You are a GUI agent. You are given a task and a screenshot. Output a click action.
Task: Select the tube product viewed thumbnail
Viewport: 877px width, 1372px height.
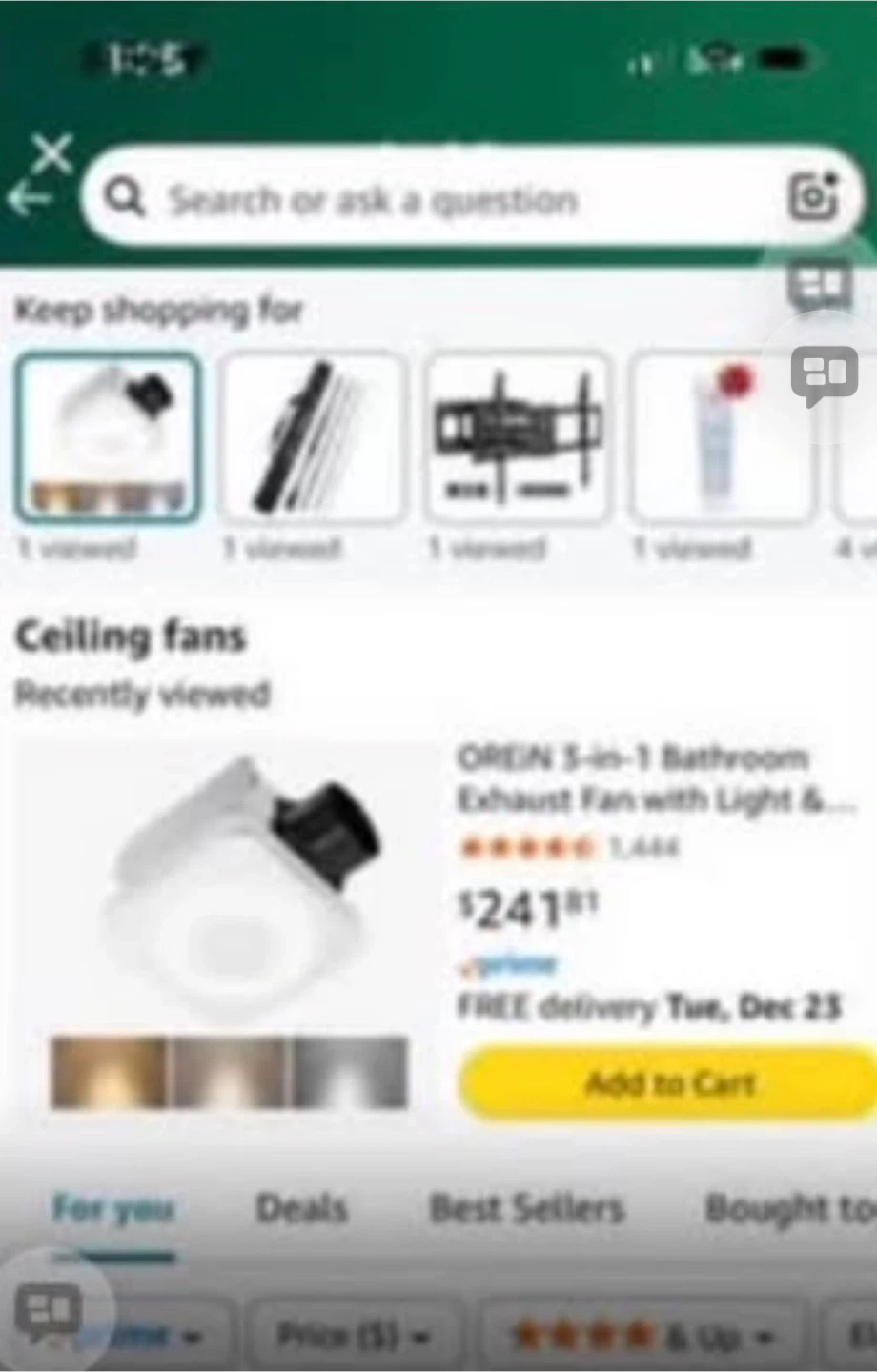tap(723, 436)
